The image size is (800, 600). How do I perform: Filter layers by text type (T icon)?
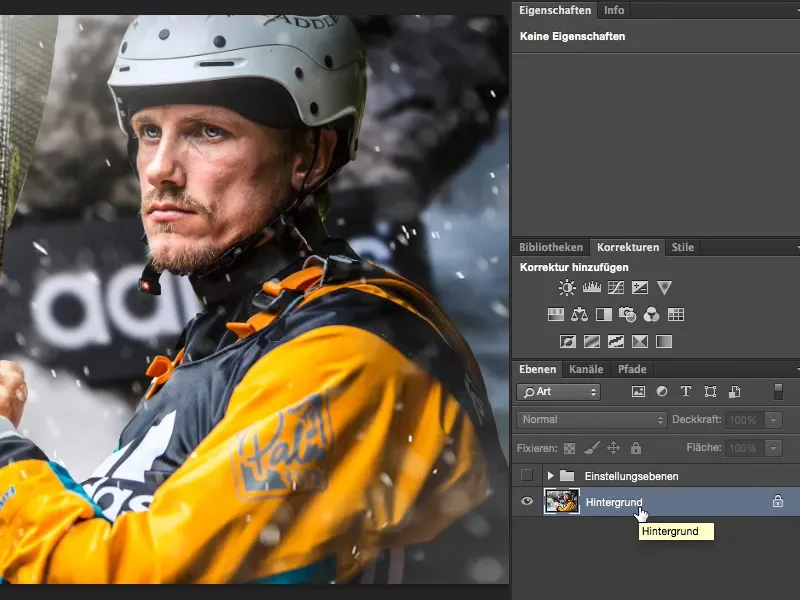pyautogui.click(x=686, y=392)
